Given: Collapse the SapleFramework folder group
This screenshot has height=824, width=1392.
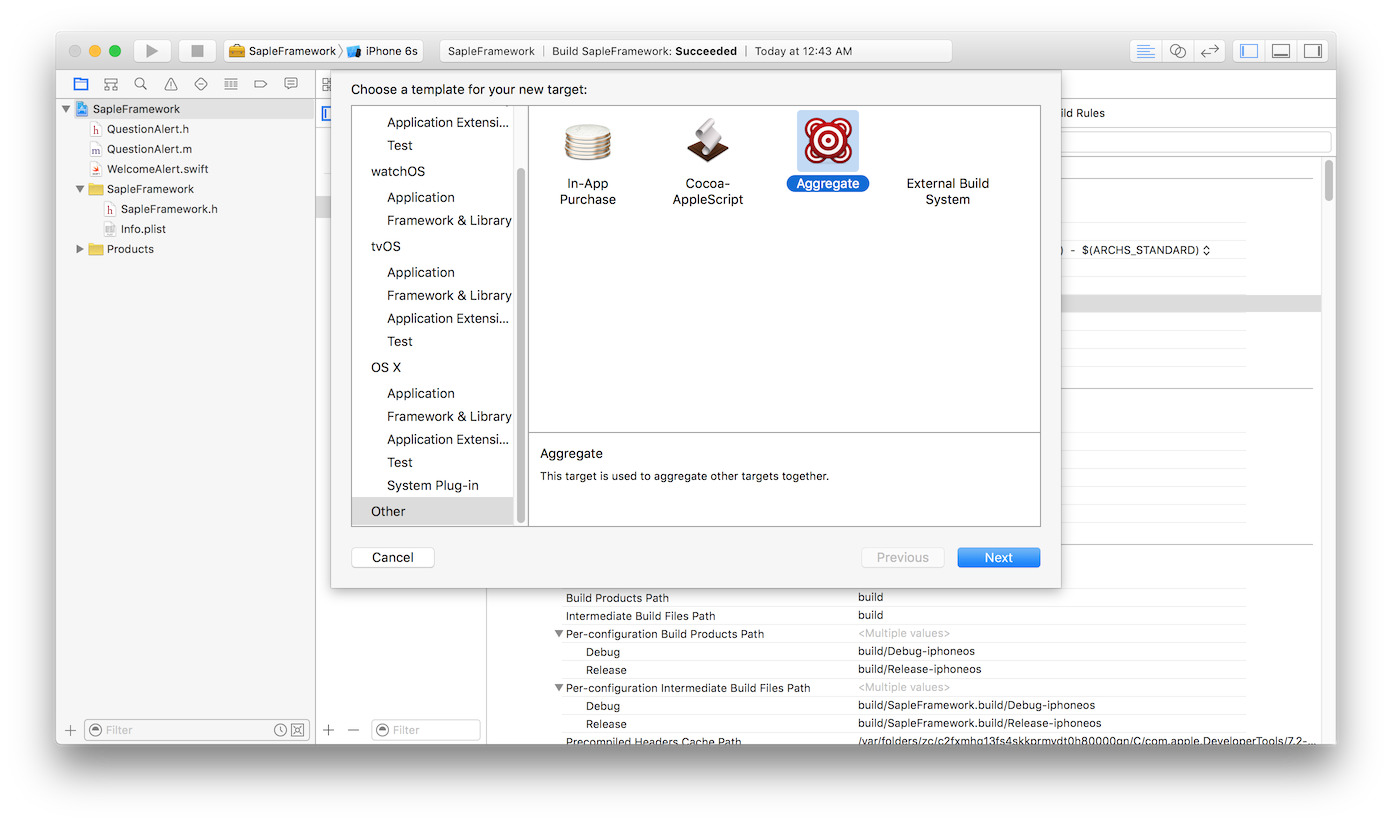Looking at the screenshot, I should pos(80,189).
